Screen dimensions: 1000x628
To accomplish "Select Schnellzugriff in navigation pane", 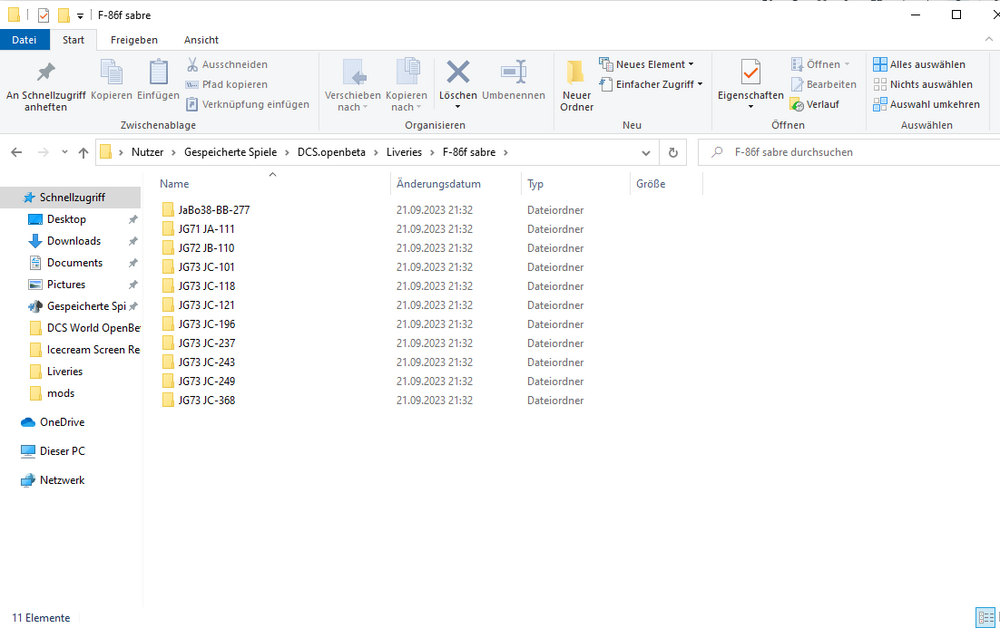I will point(70,198).
